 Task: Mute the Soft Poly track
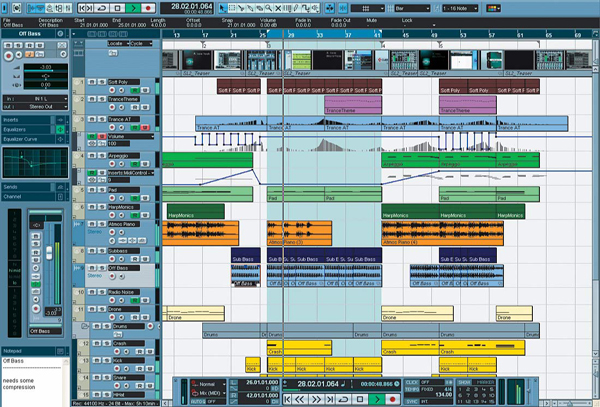coord(92,82)
